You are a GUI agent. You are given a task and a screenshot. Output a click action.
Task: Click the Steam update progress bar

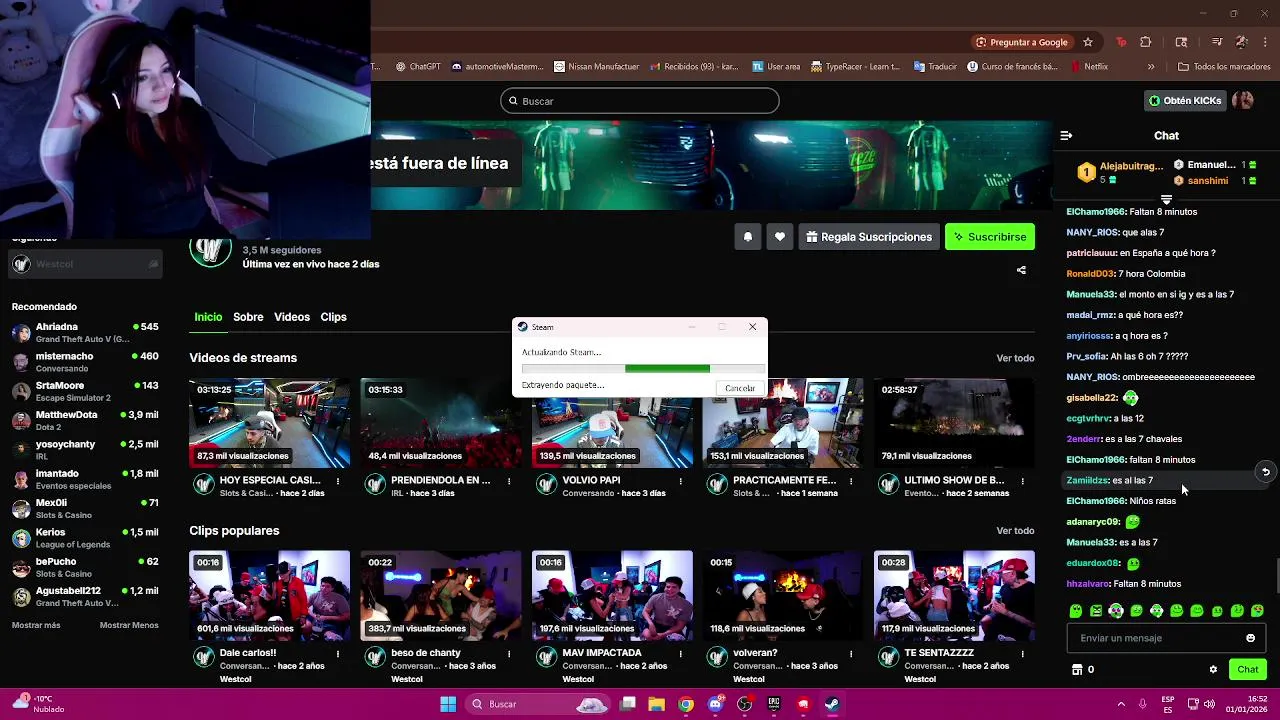click(x=643, y=368)
